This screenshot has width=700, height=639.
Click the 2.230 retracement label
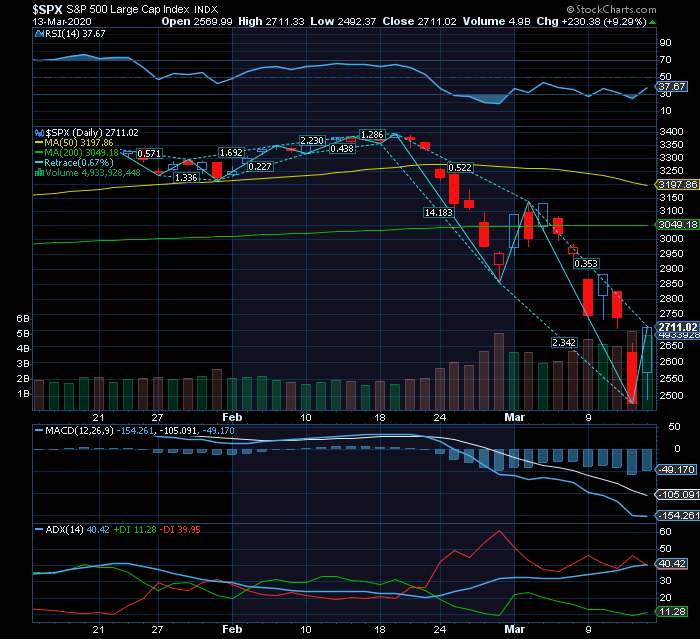(x=312, y=141)
